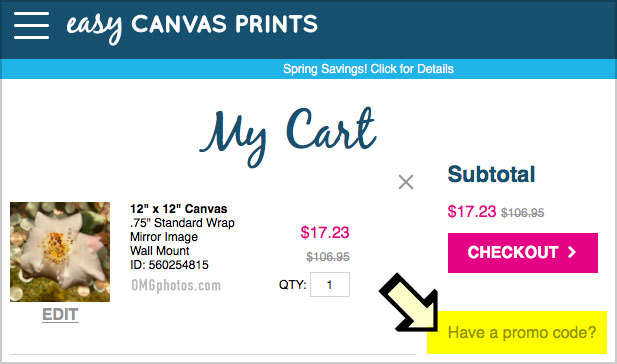Open the hamburger navigation menu

tap(31, 25)
